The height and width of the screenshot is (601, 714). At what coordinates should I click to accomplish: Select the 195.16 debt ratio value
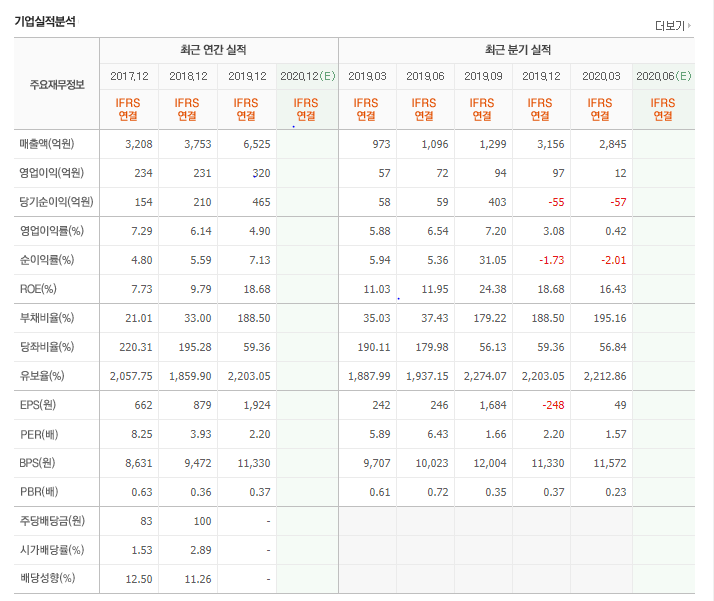610,318
